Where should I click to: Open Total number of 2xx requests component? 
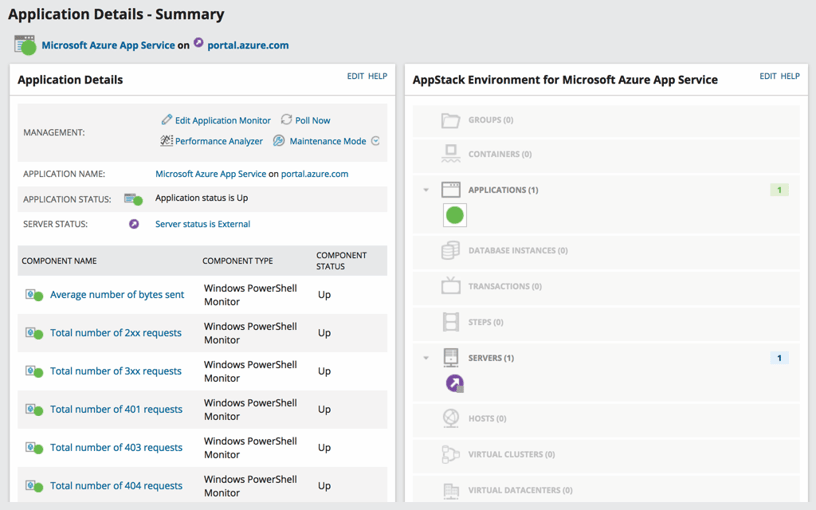tap(116, 333)
